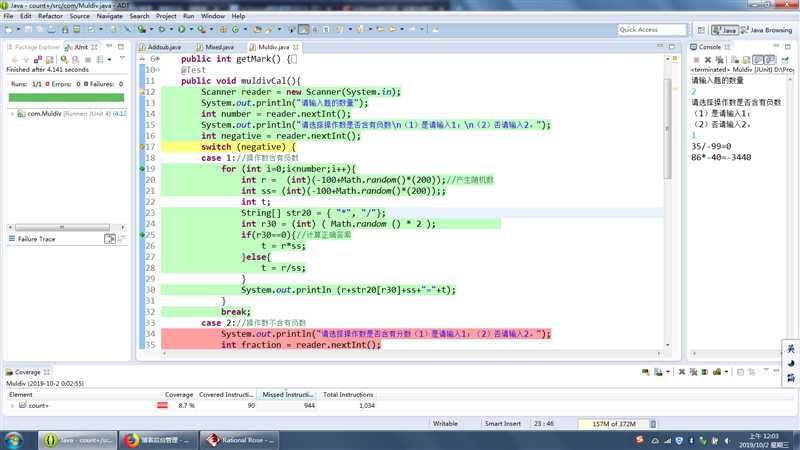Click Console Remove All Terminated icon
This screenshot has width=800, height=450.
tap(720, 60)
